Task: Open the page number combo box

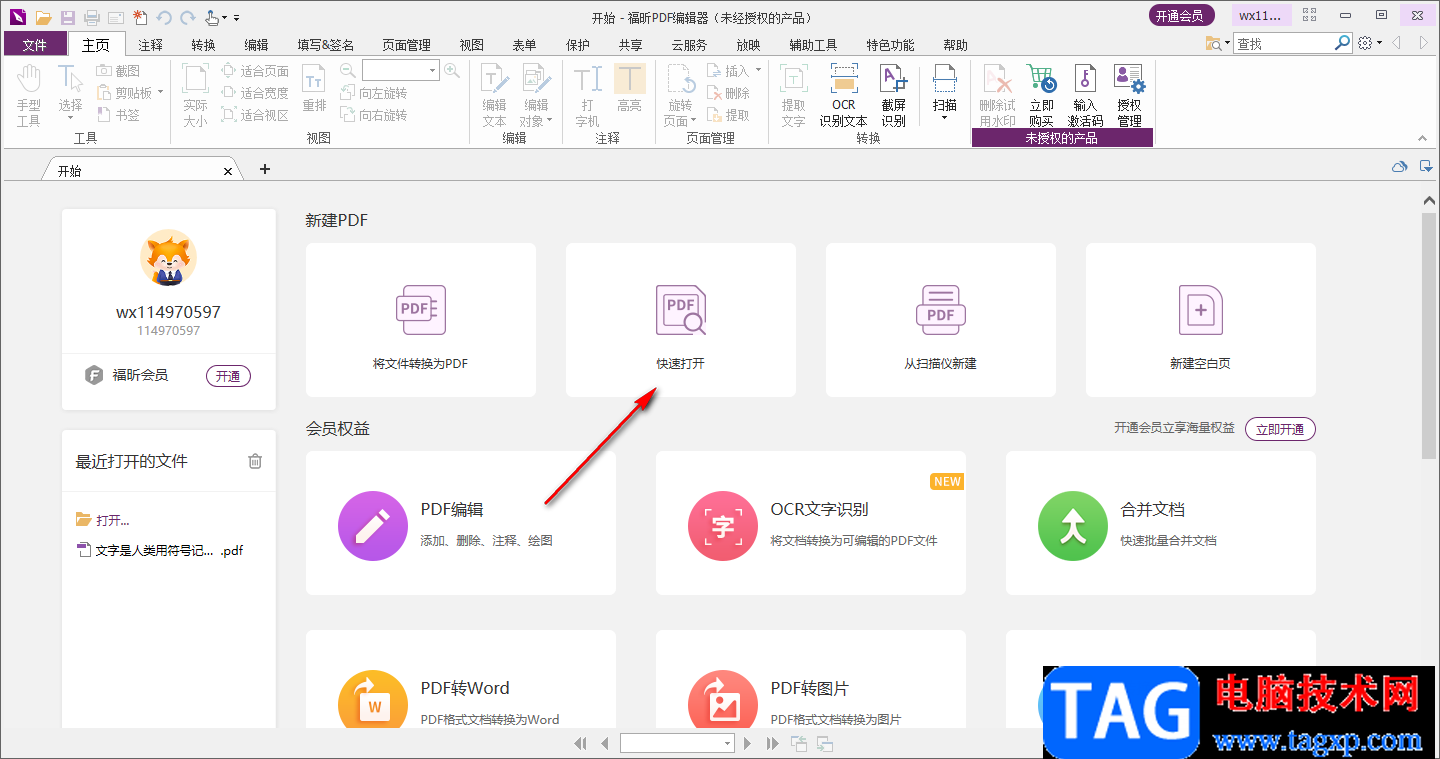Action: pyautogui.click(x=677, y=743)
